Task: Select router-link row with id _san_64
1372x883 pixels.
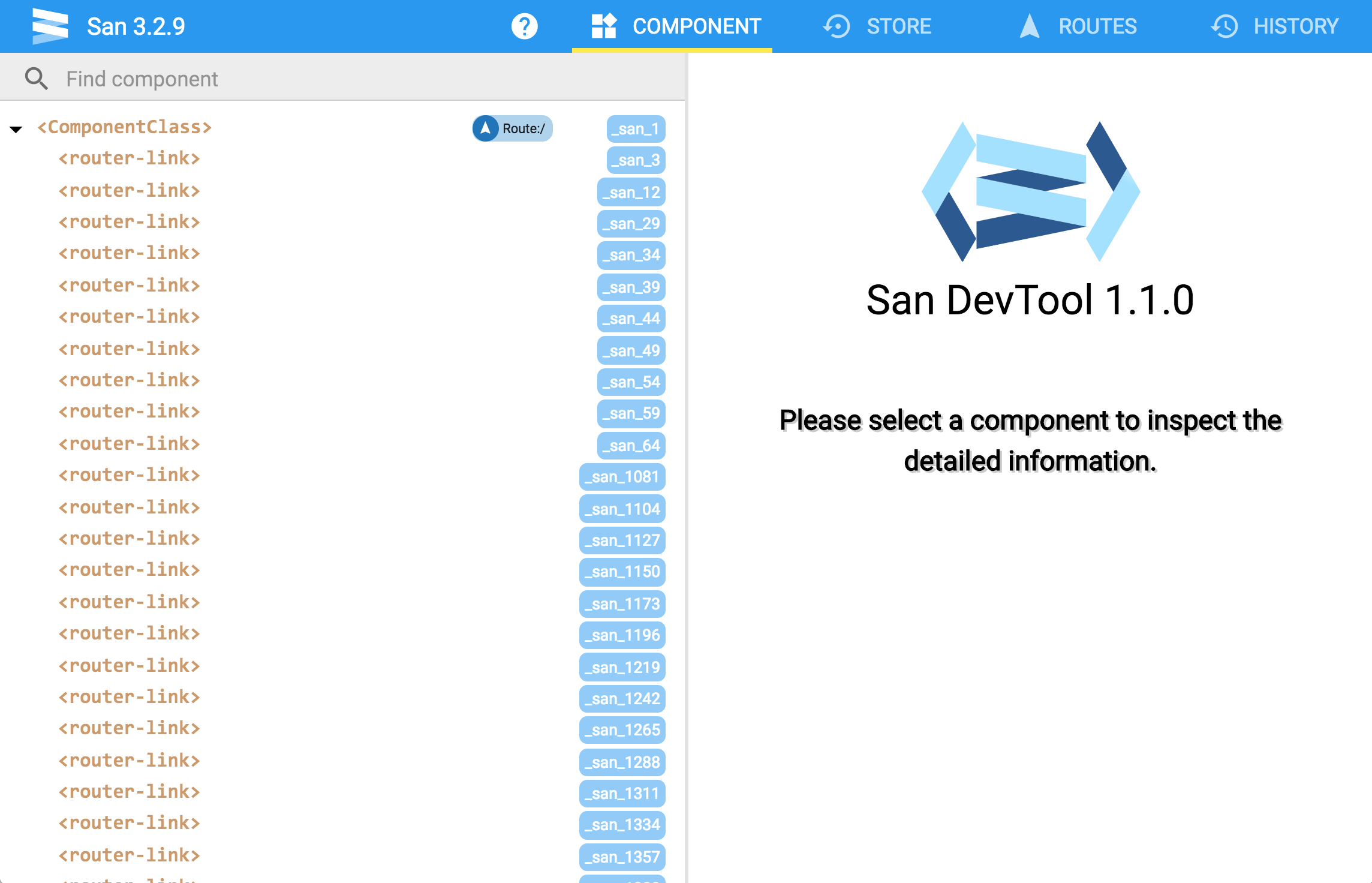Action: click(342, 444)
